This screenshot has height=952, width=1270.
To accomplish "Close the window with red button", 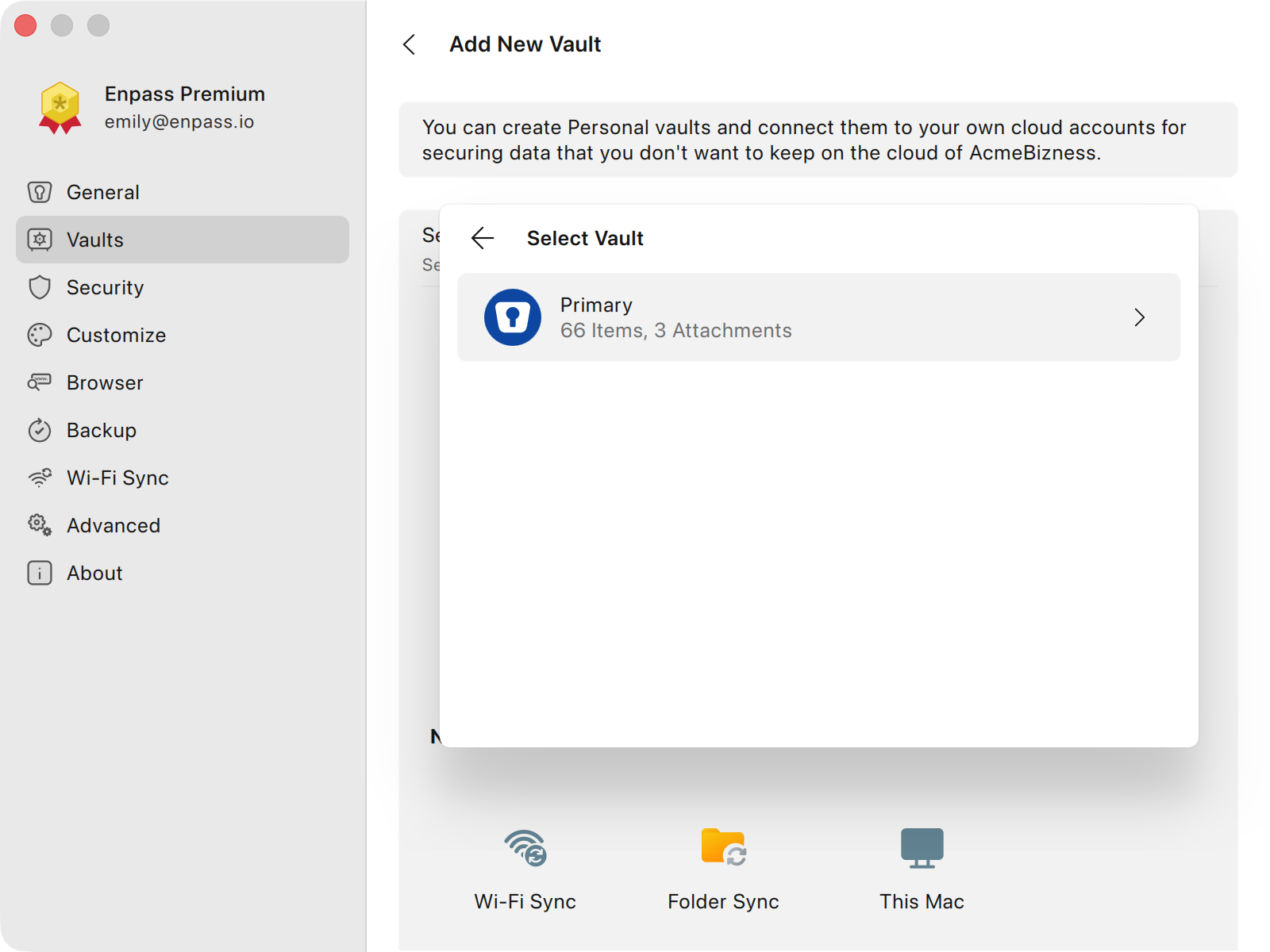I will [25, 25].
